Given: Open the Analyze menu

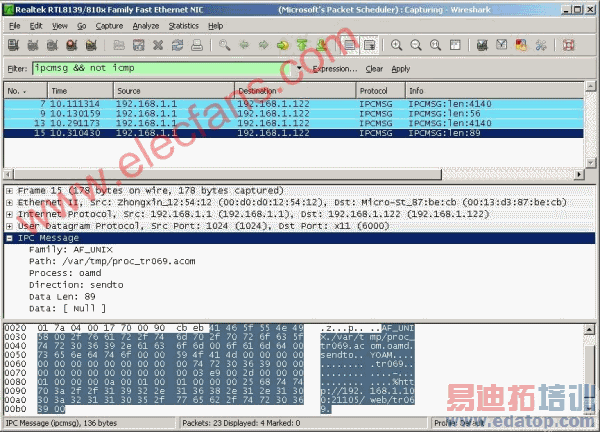Looking at the screenshot, I should (x=146, y=26).
